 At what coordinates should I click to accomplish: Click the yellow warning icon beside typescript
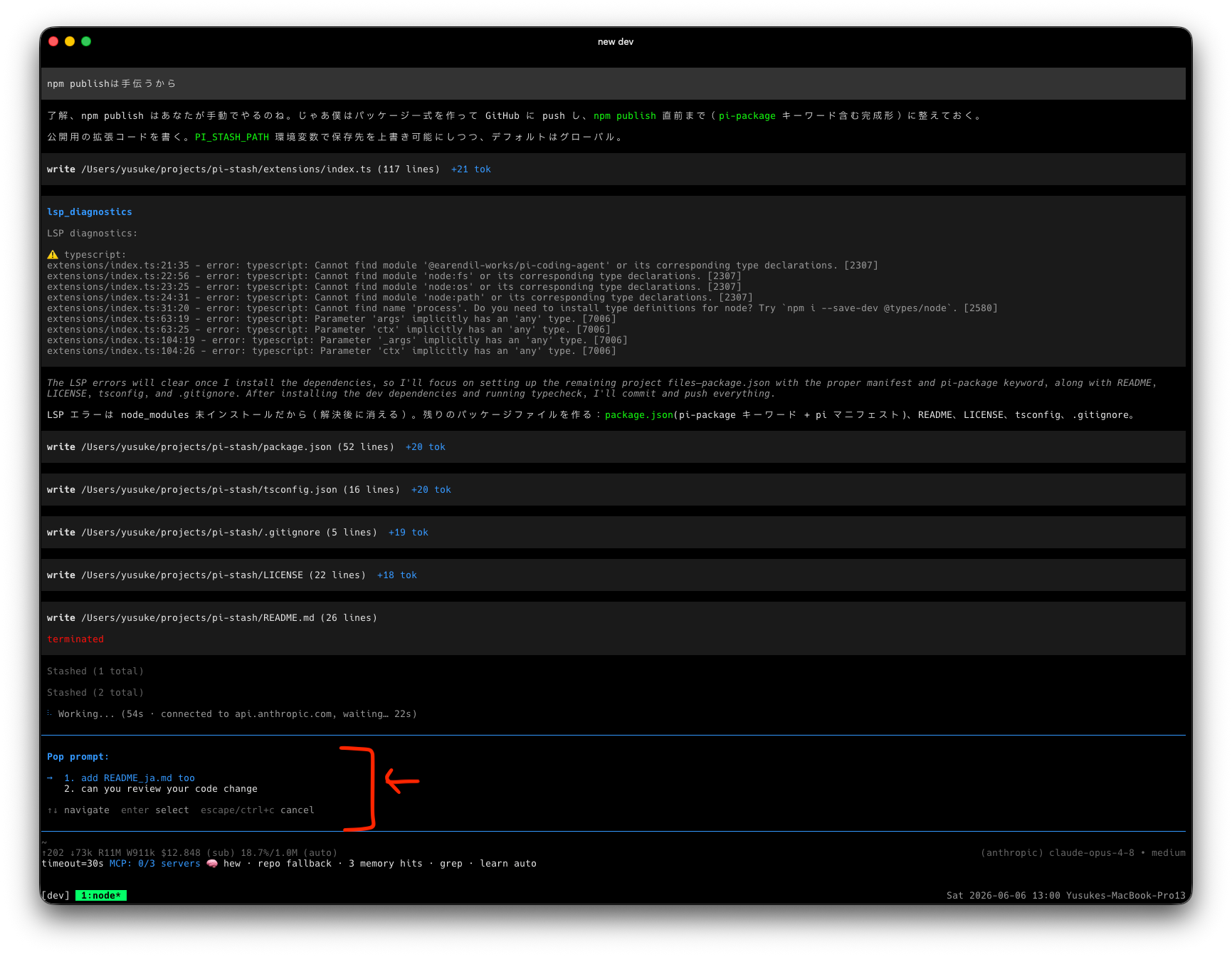pyautogui.click(x=53, y=254)
